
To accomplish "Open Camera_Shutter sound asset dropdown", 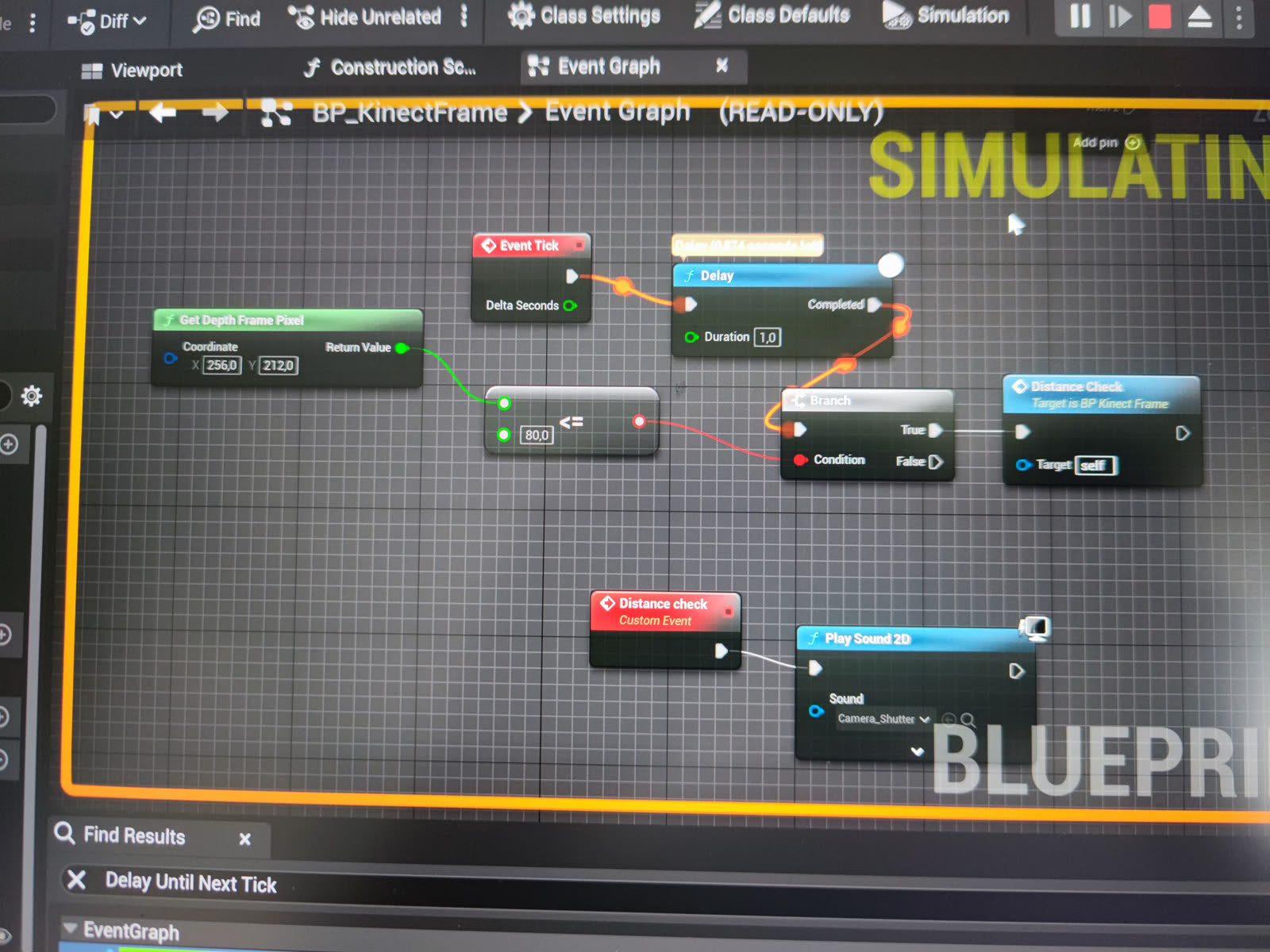I will (x=883, y=719).
